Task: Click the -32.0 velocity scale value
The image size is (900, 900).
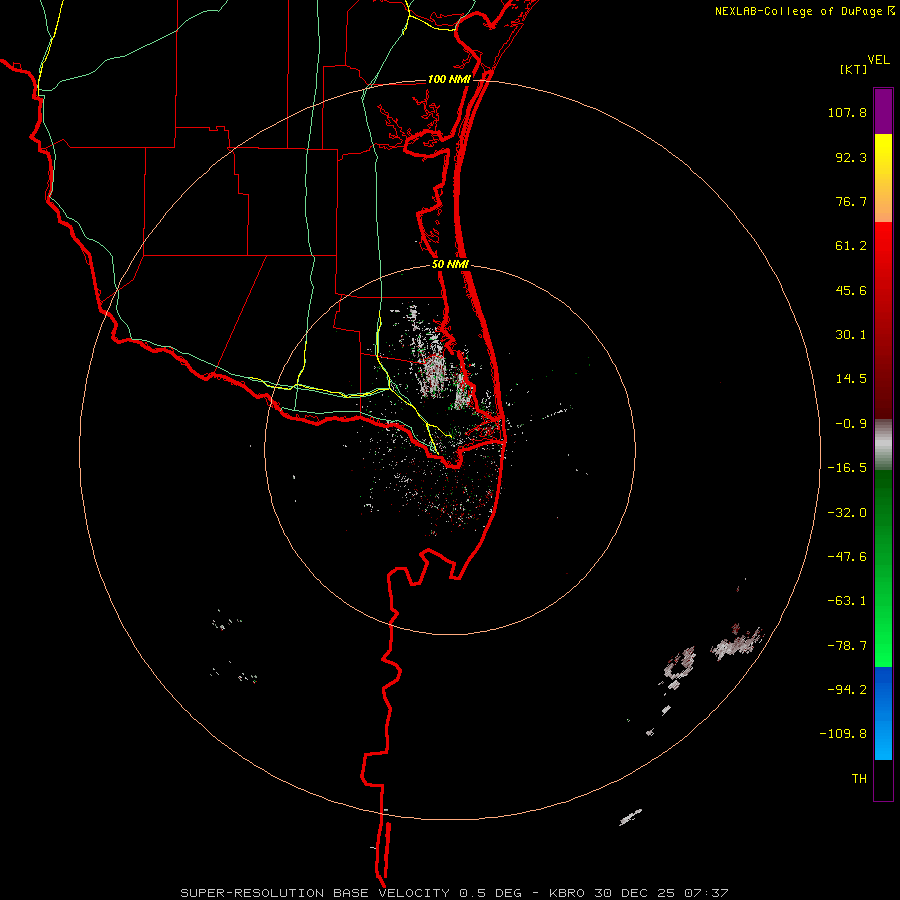Action: [847, 513]
